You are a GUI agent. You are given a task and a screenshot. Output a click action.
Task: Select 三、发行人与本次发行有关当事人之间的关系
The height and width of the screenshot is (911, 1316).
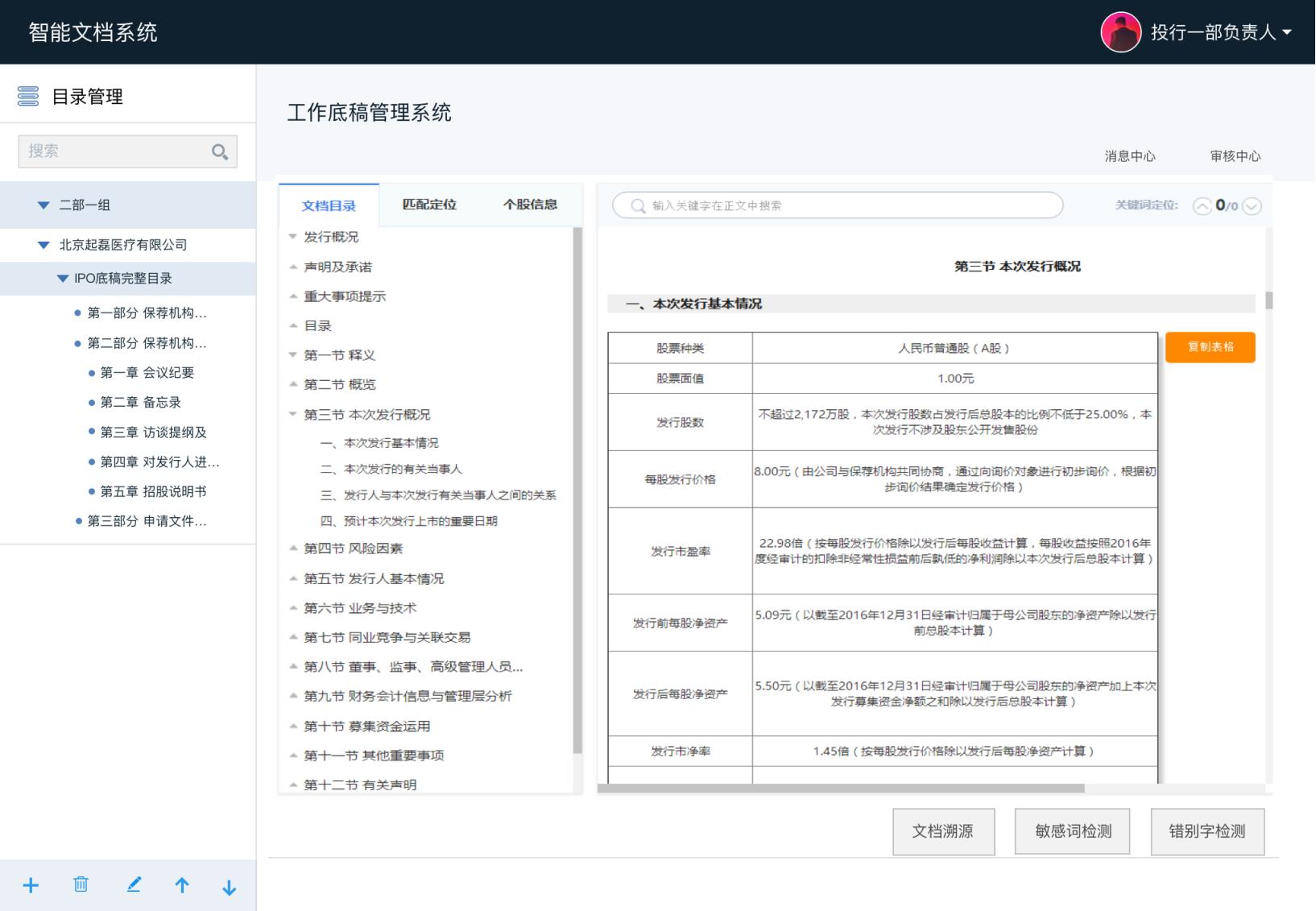(x=438, y=495)
